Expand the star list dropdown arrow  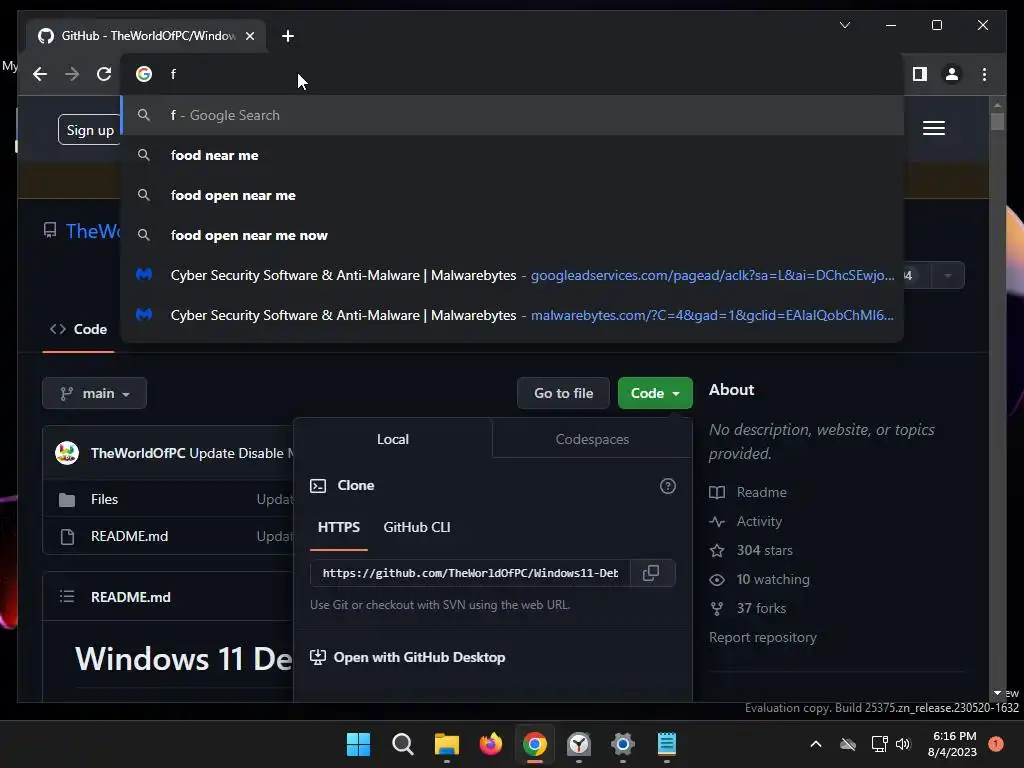pyautogui.click(x=948, y=276)
